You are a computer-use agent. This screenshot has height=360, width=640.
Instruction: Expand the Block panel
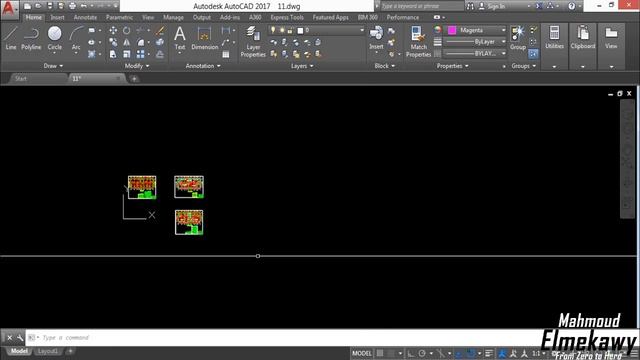point(384,66)
